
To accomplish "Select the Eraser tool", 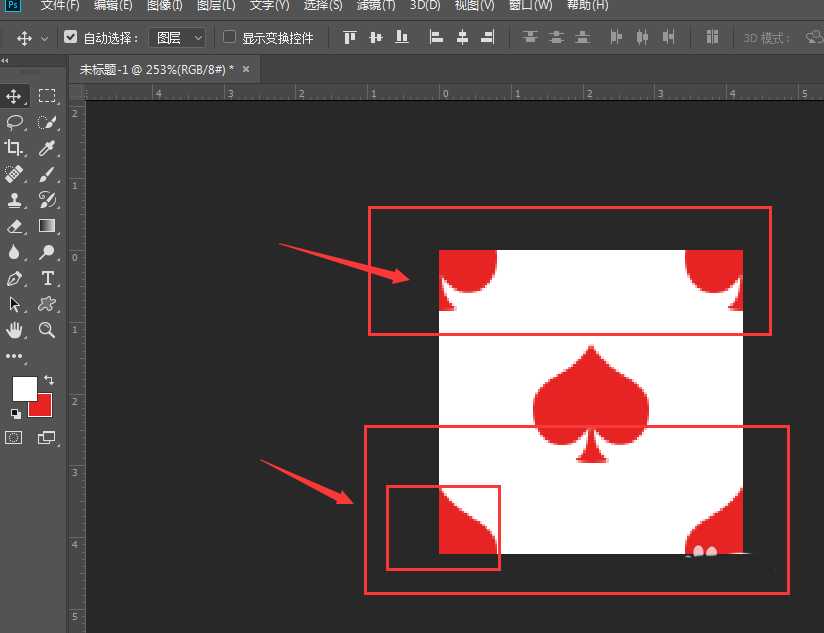I will pyautogui.click(x=14, y=226).
